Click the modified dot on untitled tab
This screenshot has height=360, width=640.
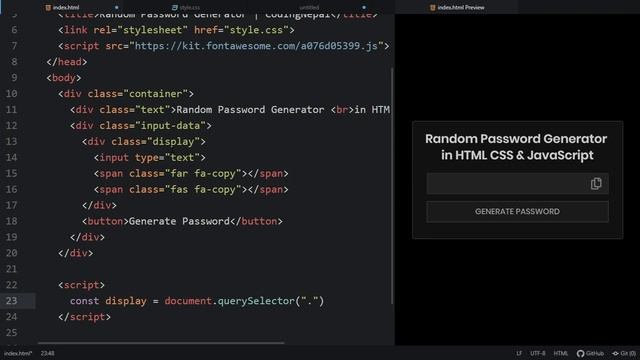pyautogui.click(x=364, y=7)
